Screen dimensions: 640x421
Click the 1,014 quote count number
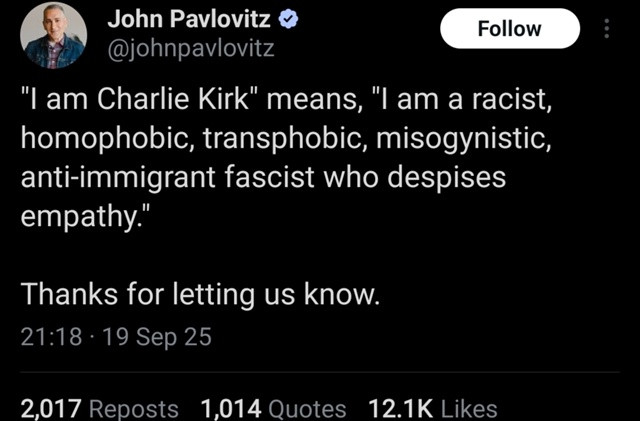pos(231,408)
